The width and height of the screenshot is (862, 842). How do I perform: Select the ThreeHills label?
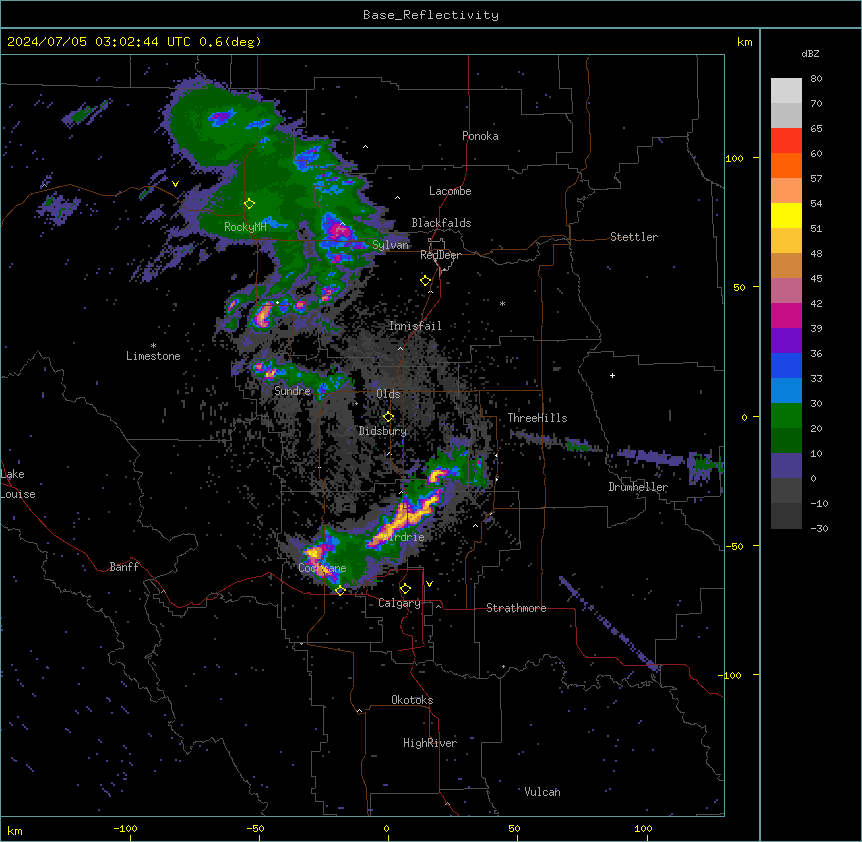pos(537,418)
